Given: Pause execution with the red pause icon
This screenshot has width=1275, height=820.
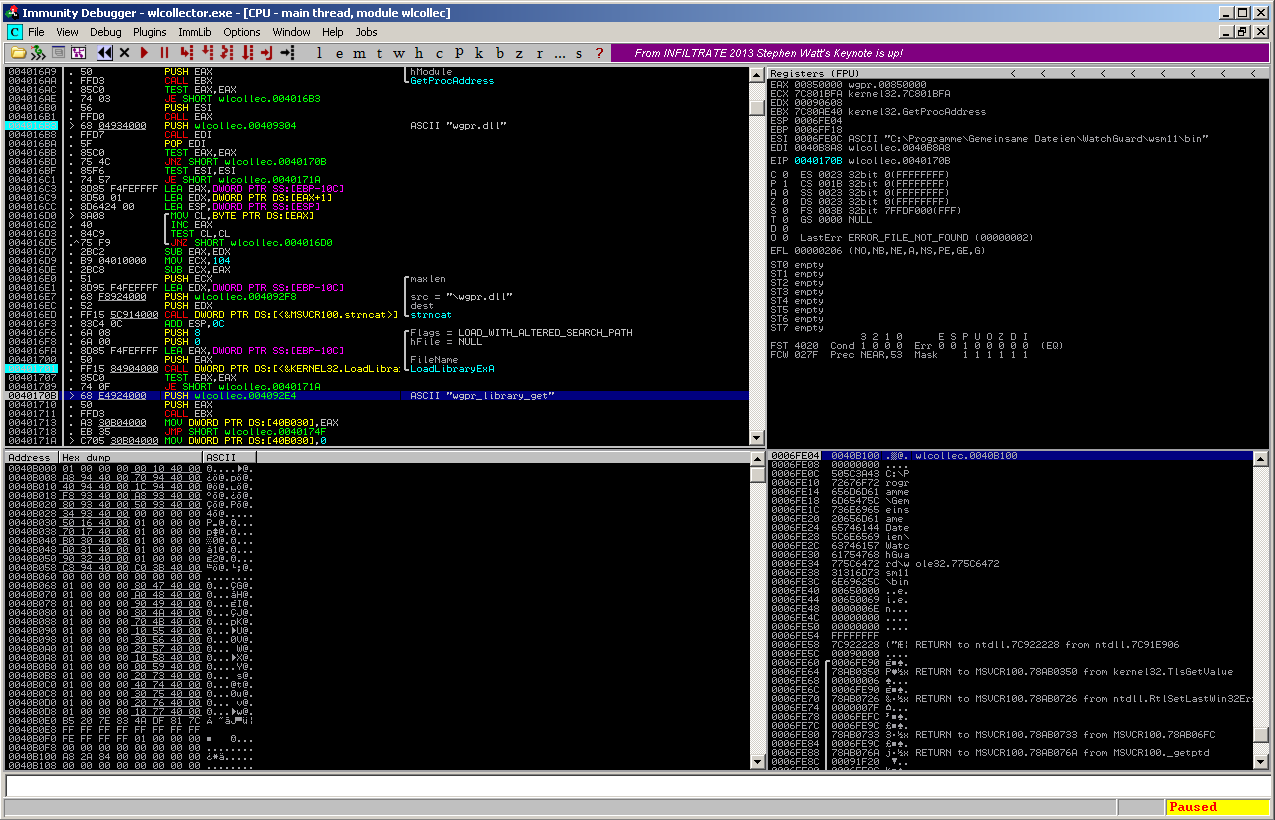Looking at the screenshot, I should [164, 52].
